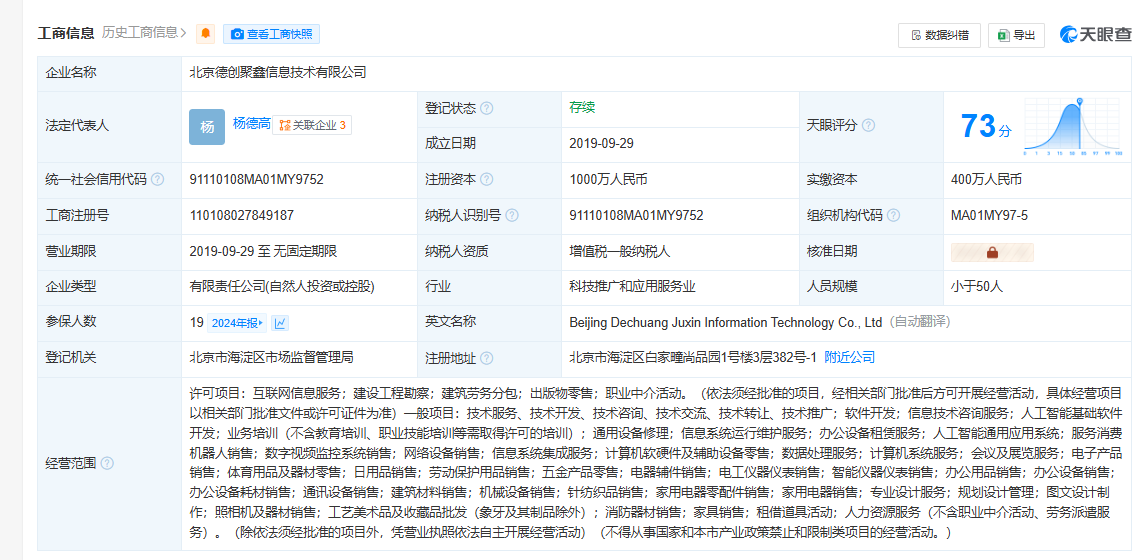Click 数据纠错 button

[939, 35]
